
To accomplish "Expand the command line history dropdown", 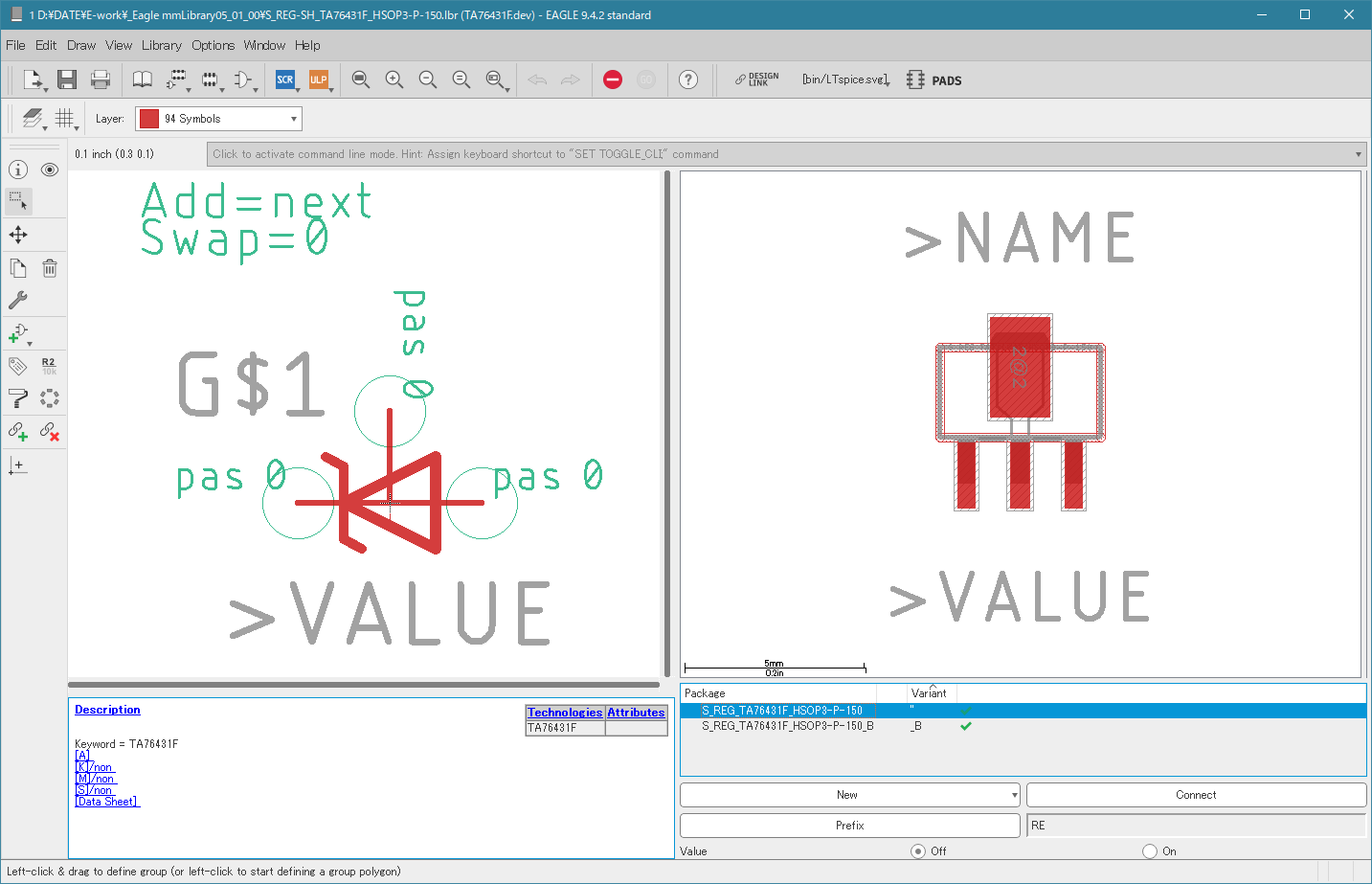I will [1358, 154].
